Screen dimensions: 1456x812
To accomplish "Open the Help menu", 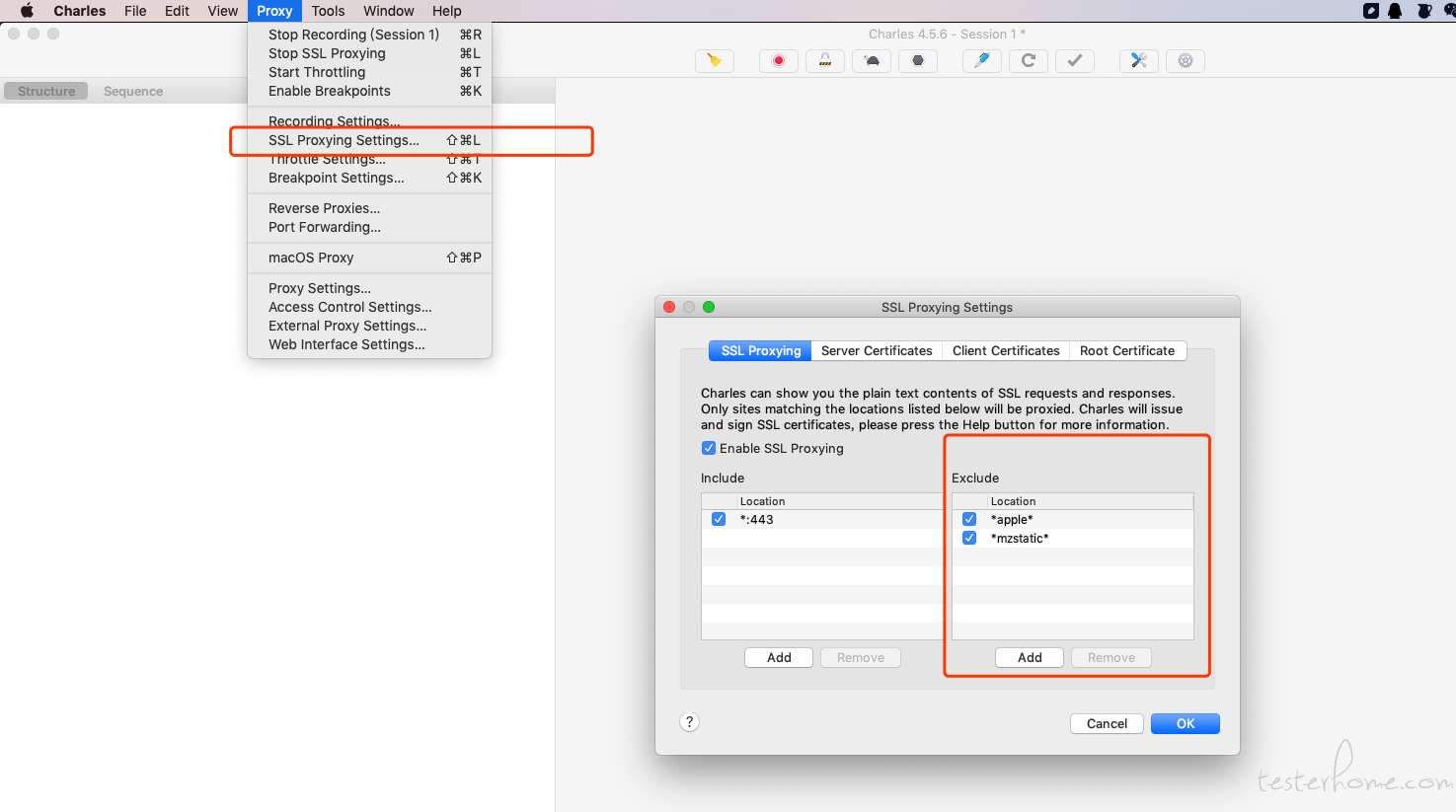I will point(447,11).
